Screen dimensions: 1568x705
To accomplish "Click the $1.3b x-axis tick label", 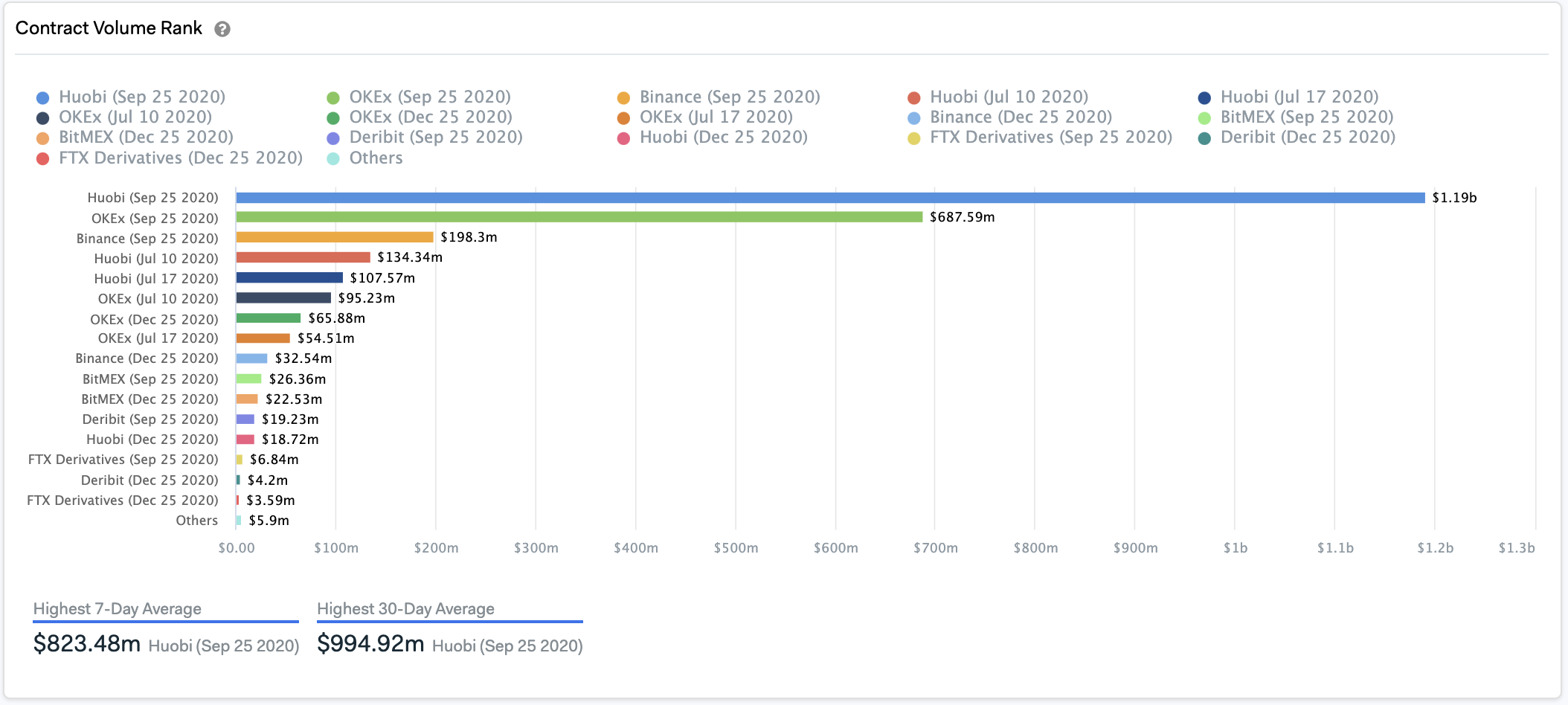I will [1516, 547].
